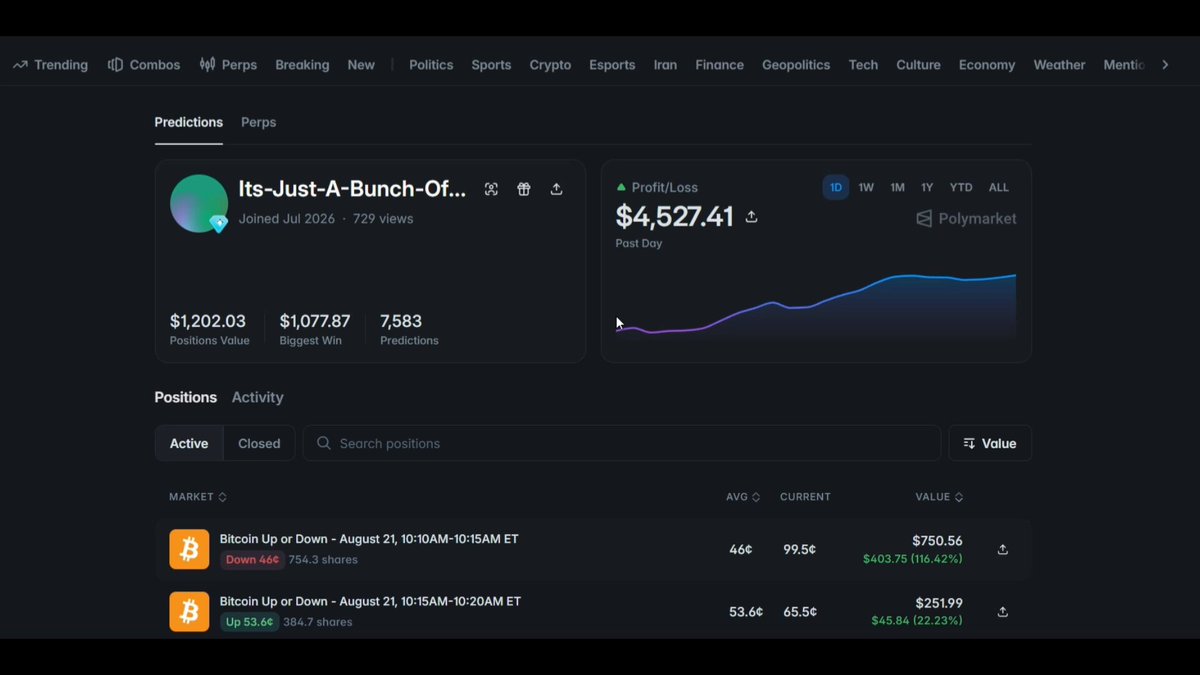Open the Bitcoin 10:10AM-10:15AM ET market link
1200x675 pixels.
pyautogui.click(x=369, y=539)
